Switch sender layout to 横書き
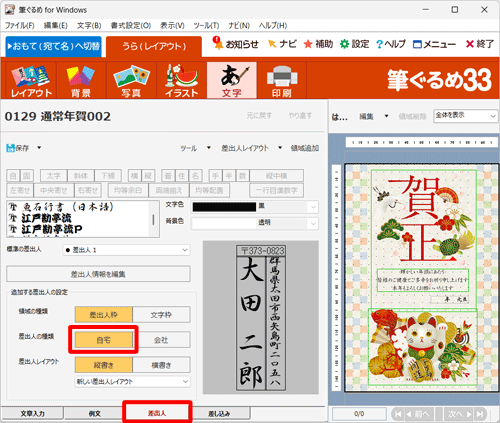 161,365
